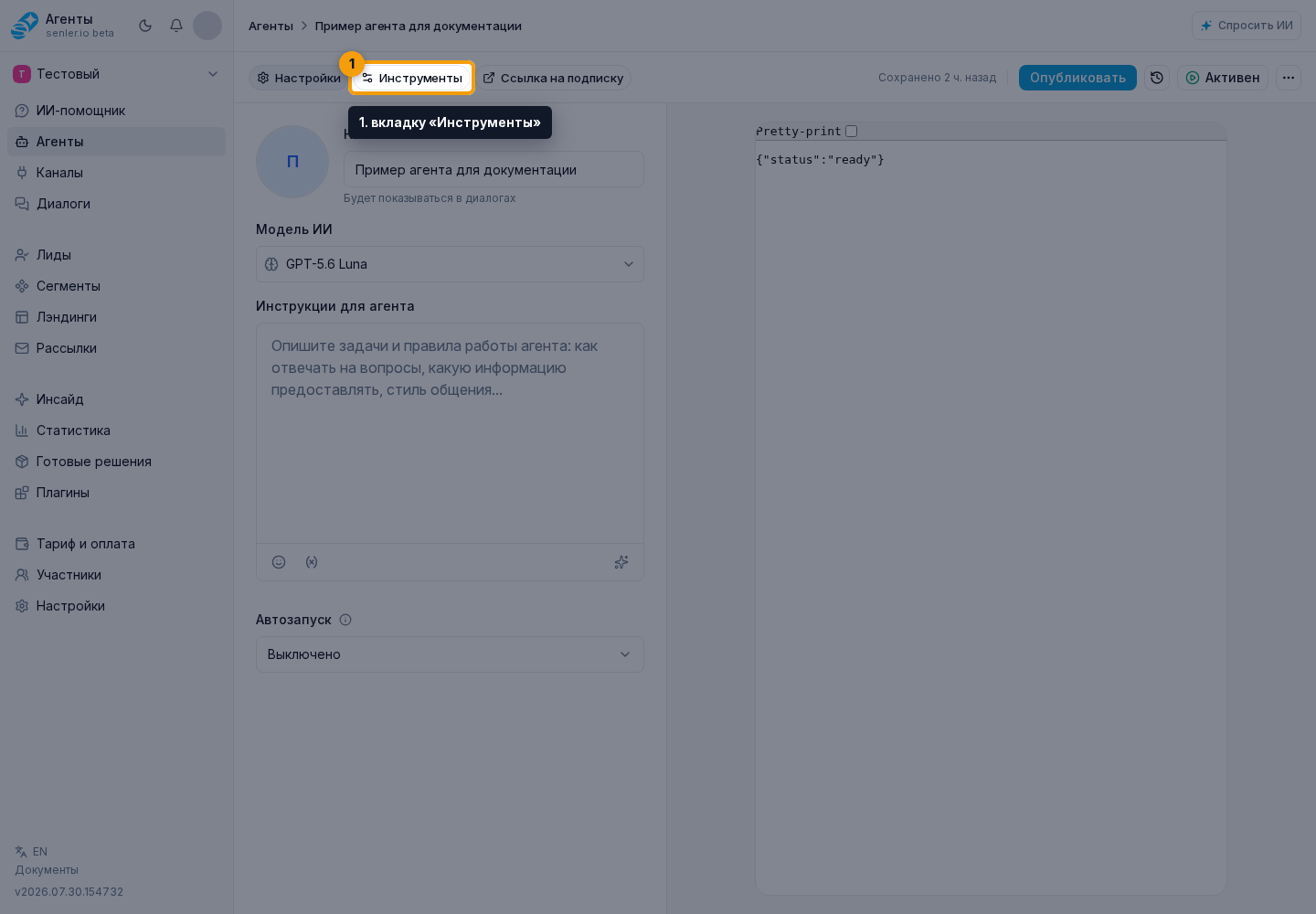Switch language to EN
1316x914 pixels.
(x=31, y=852)
